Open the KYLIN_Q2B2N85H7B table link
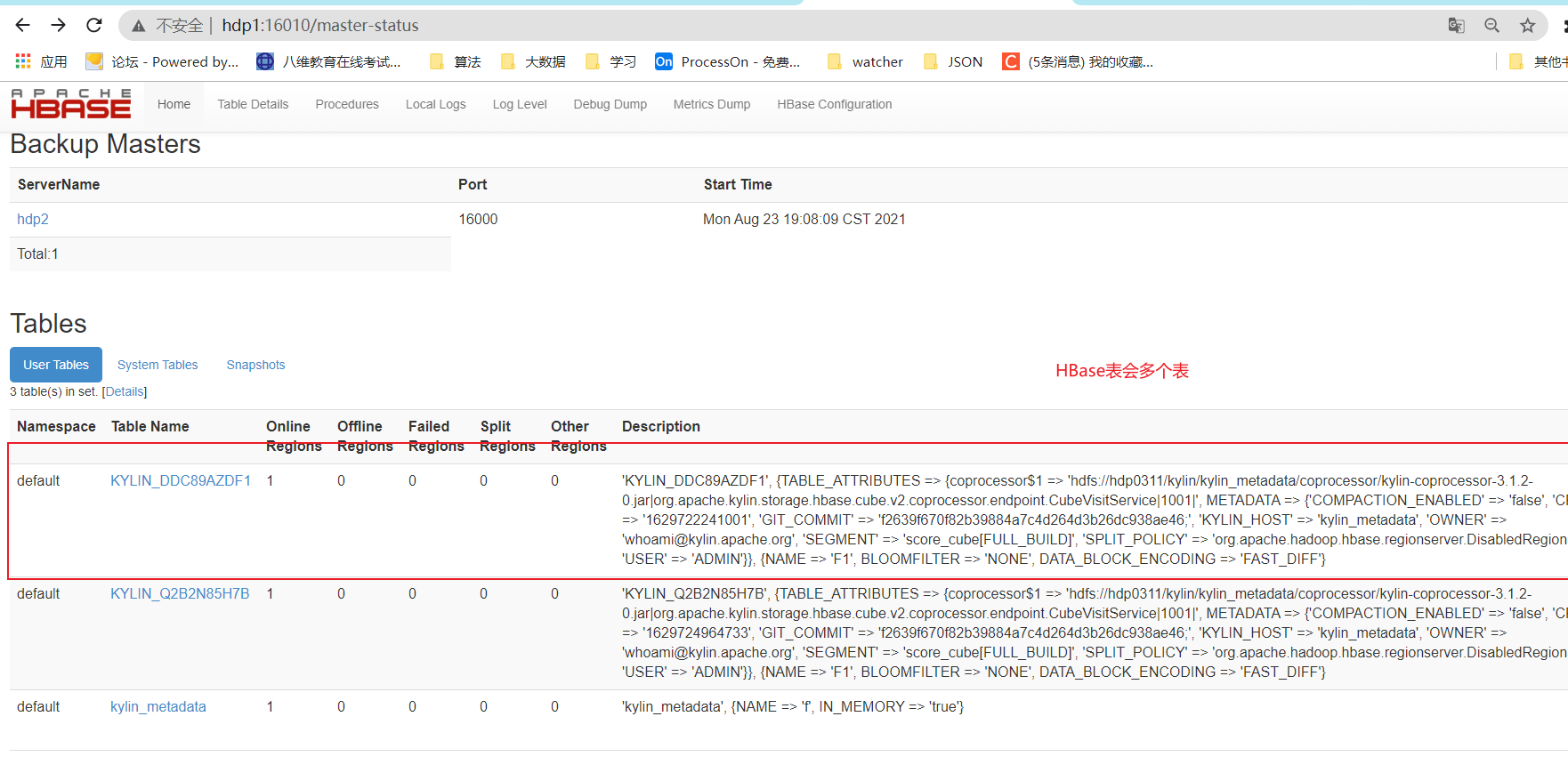The height and width of the screenshot is (781, 1568). [x=180, y=593]
